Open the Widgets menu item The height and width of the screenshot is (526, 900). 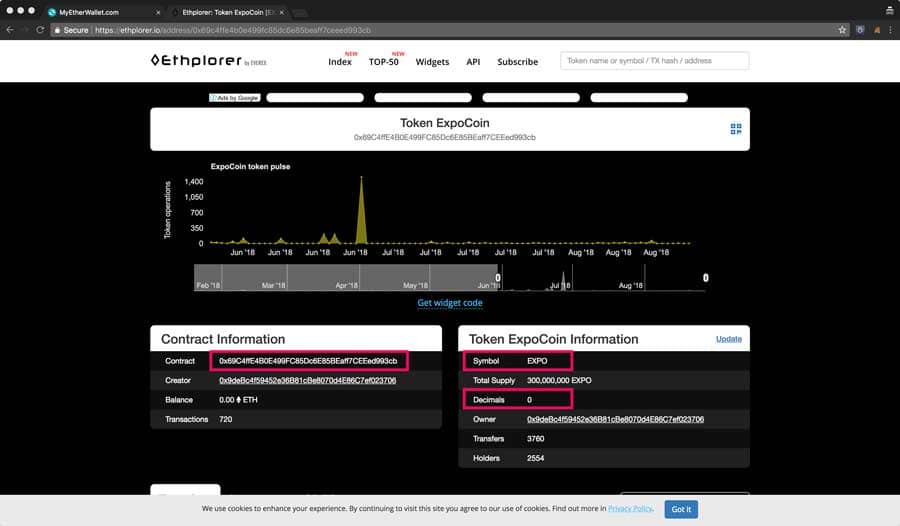(x=432, y=61)
